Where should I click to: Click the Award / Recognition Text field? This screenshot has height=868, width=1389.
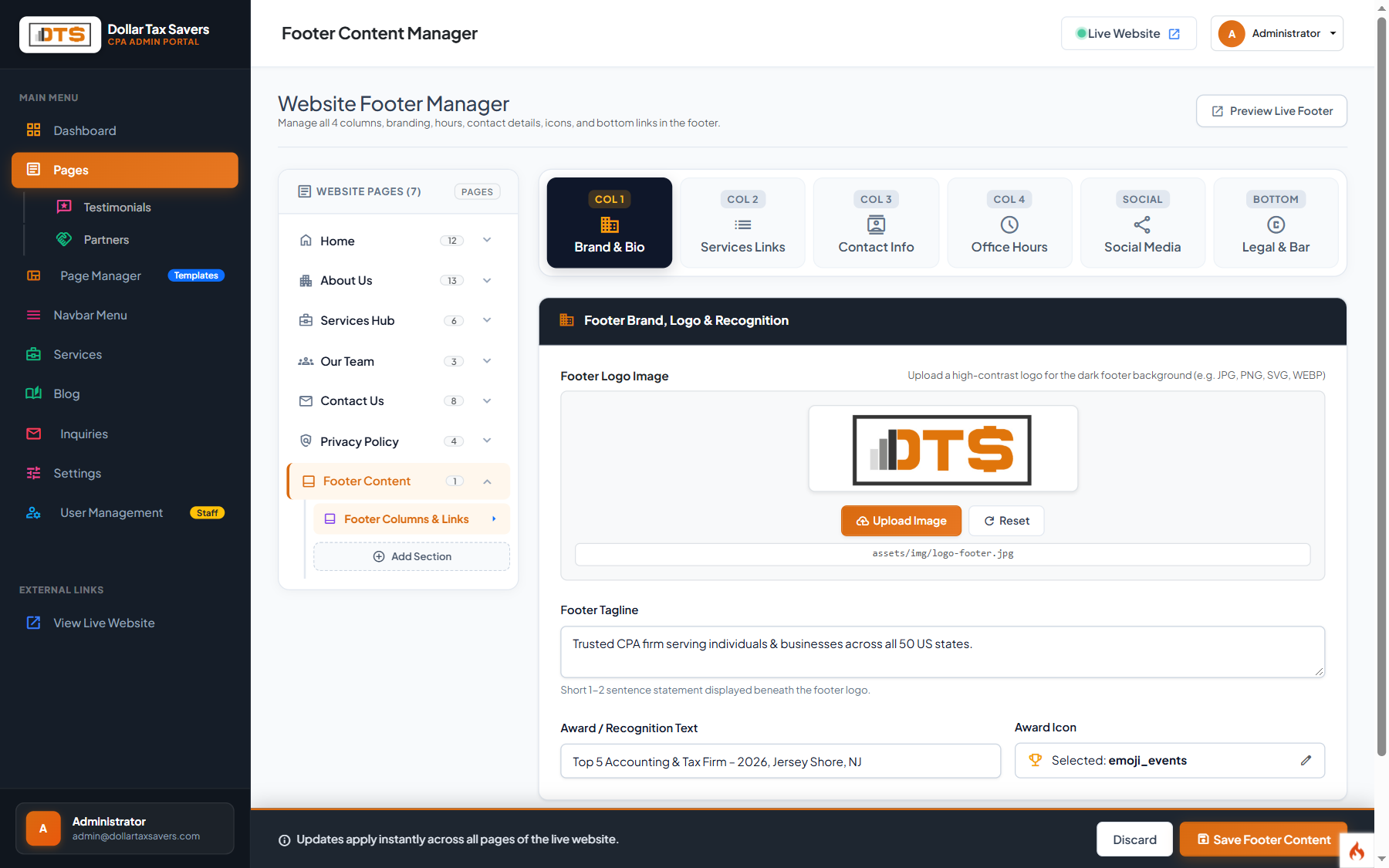click(x=780, y=762)
